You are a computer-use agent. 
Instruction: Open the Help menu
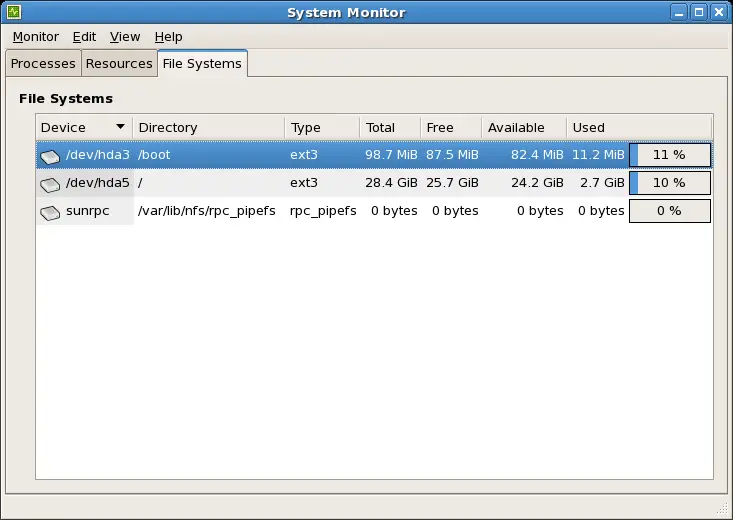click(x=168, y=37)
